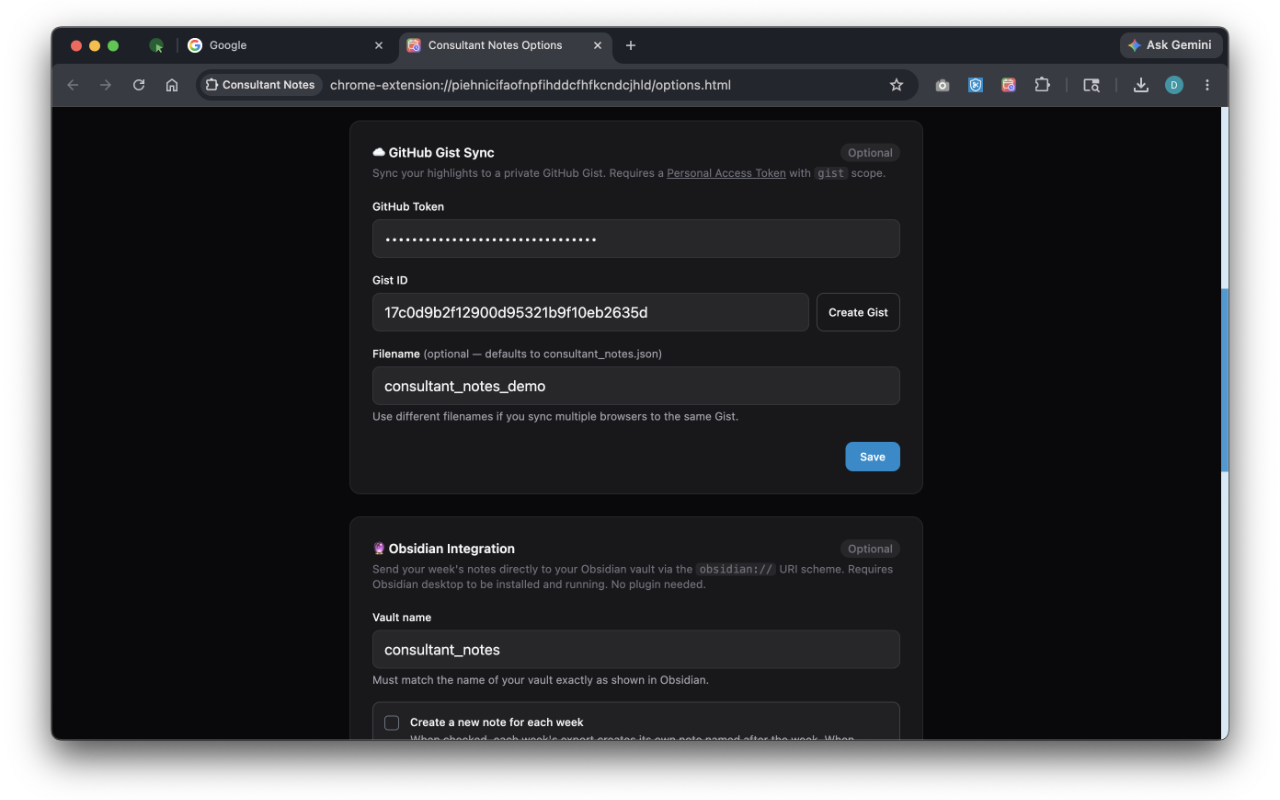Viewport: 1280px width, 800px height.
Task: Close the Google tab
Action: pos(378,45)
